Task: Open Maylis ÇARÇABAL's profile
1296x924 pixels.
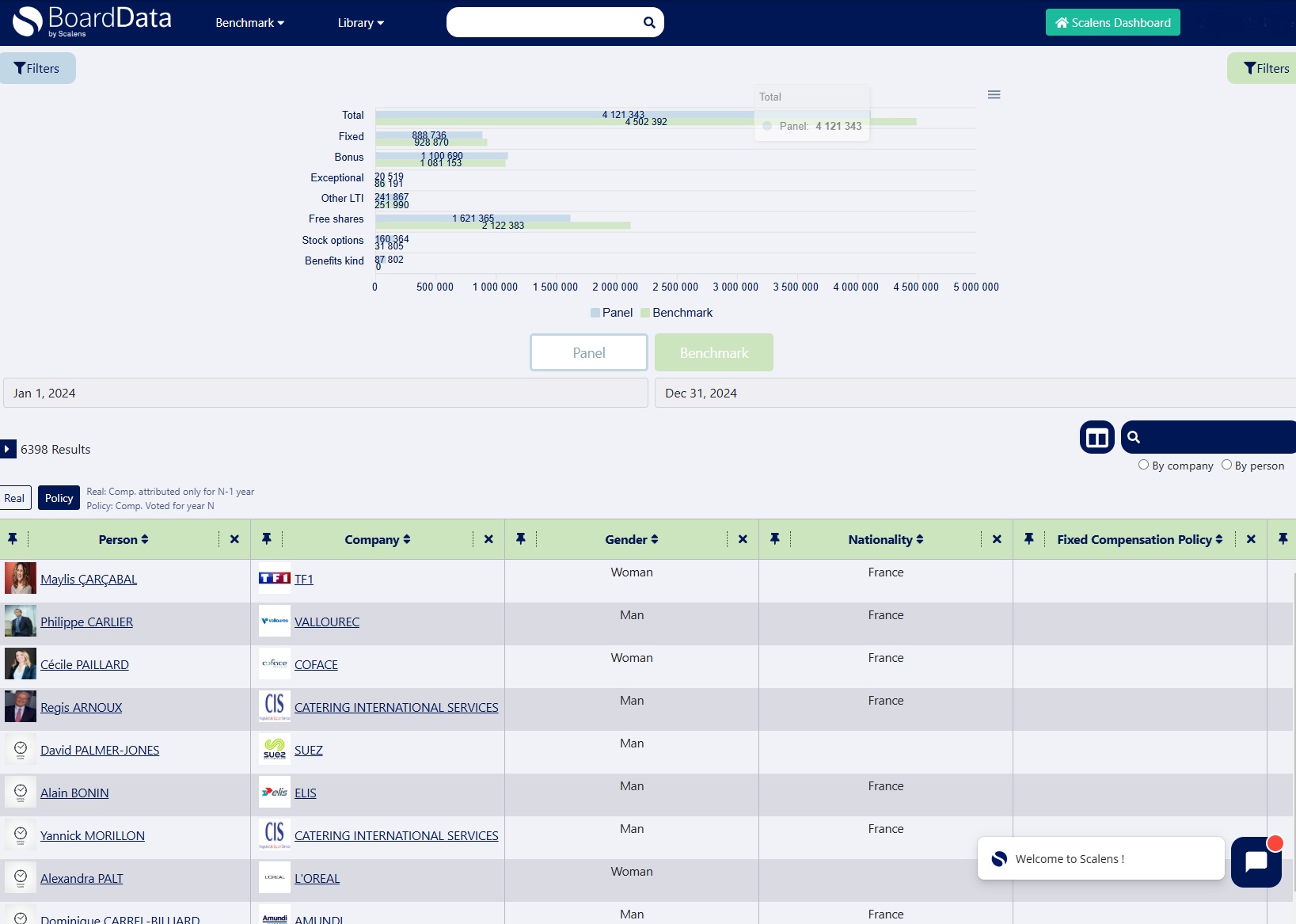Action: [x=88, y=579]
